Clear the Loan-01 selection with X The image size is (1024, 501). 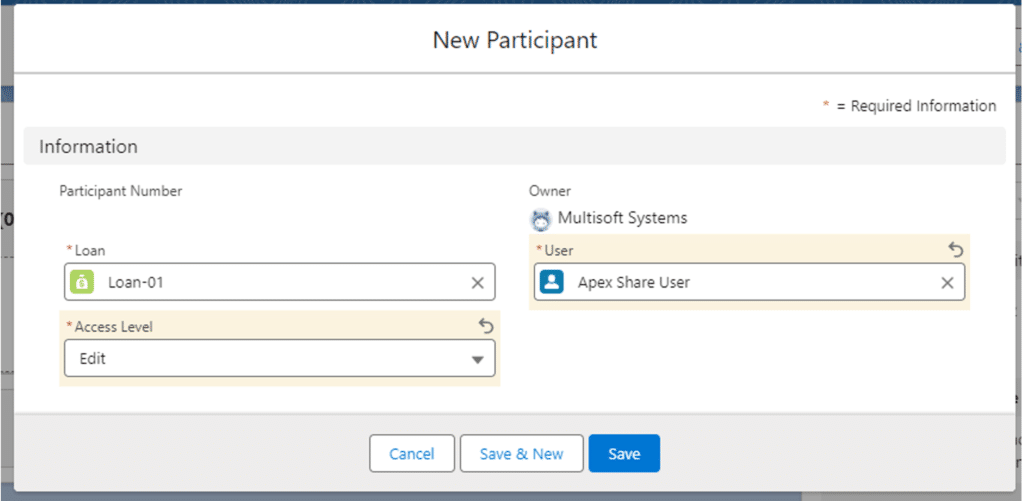coord(477,283)
